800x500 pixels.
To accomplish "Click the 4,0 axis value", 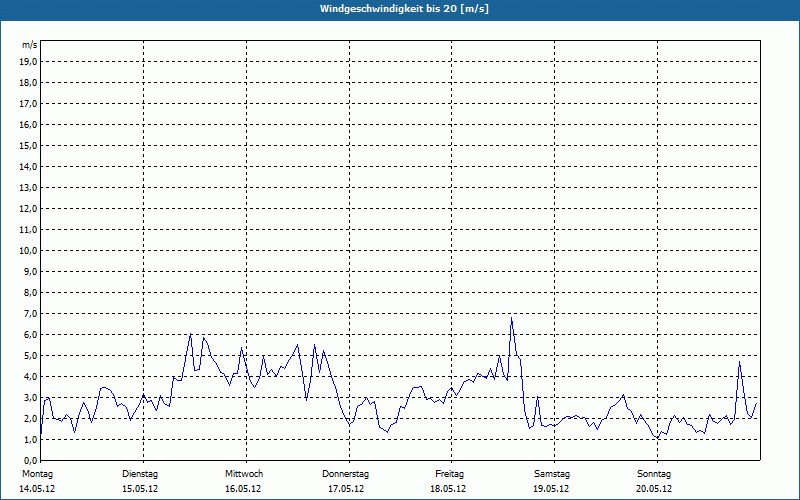I will (31, 377).
